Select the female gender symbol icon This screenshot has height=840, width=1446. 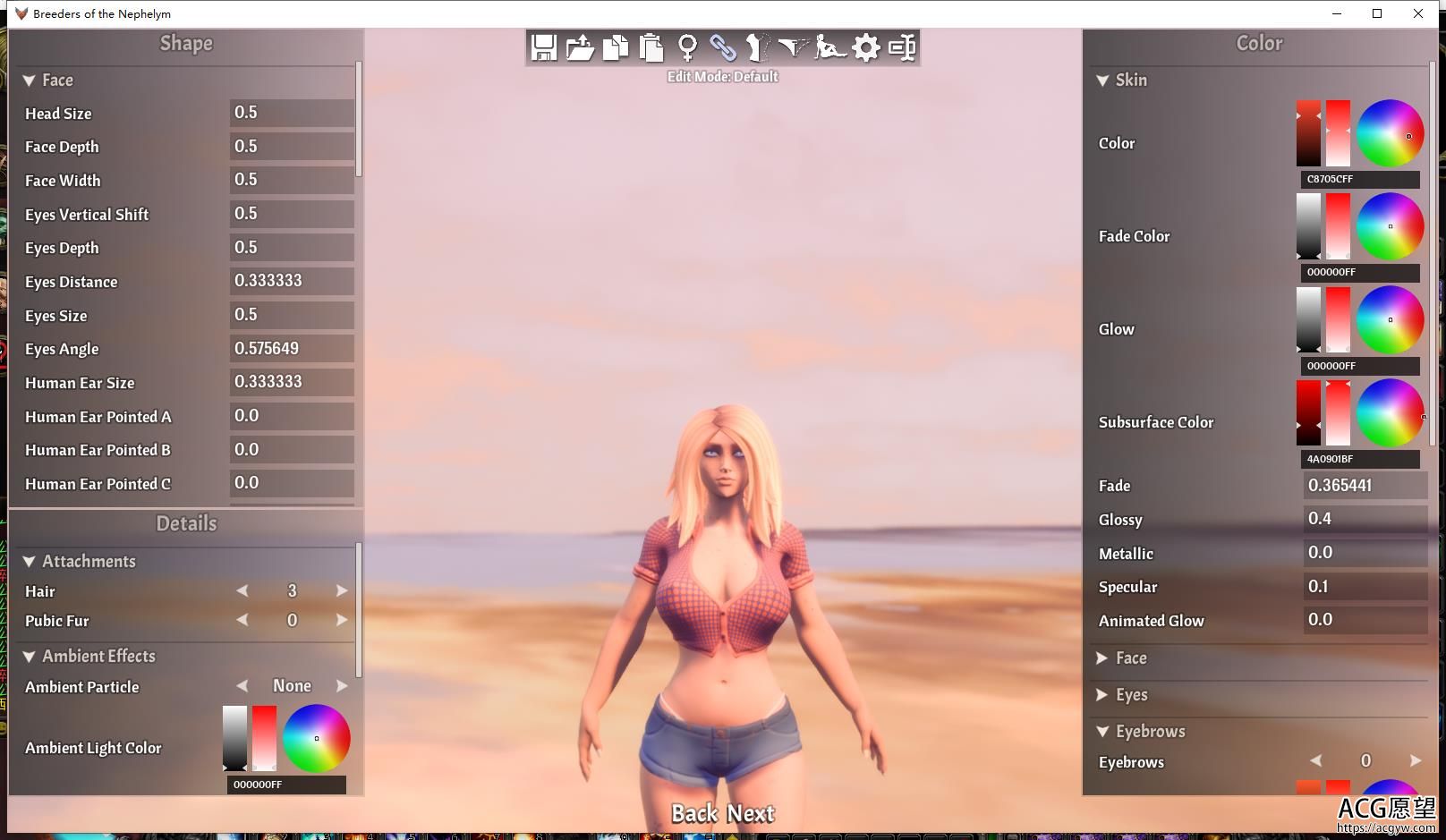[687, 47]
